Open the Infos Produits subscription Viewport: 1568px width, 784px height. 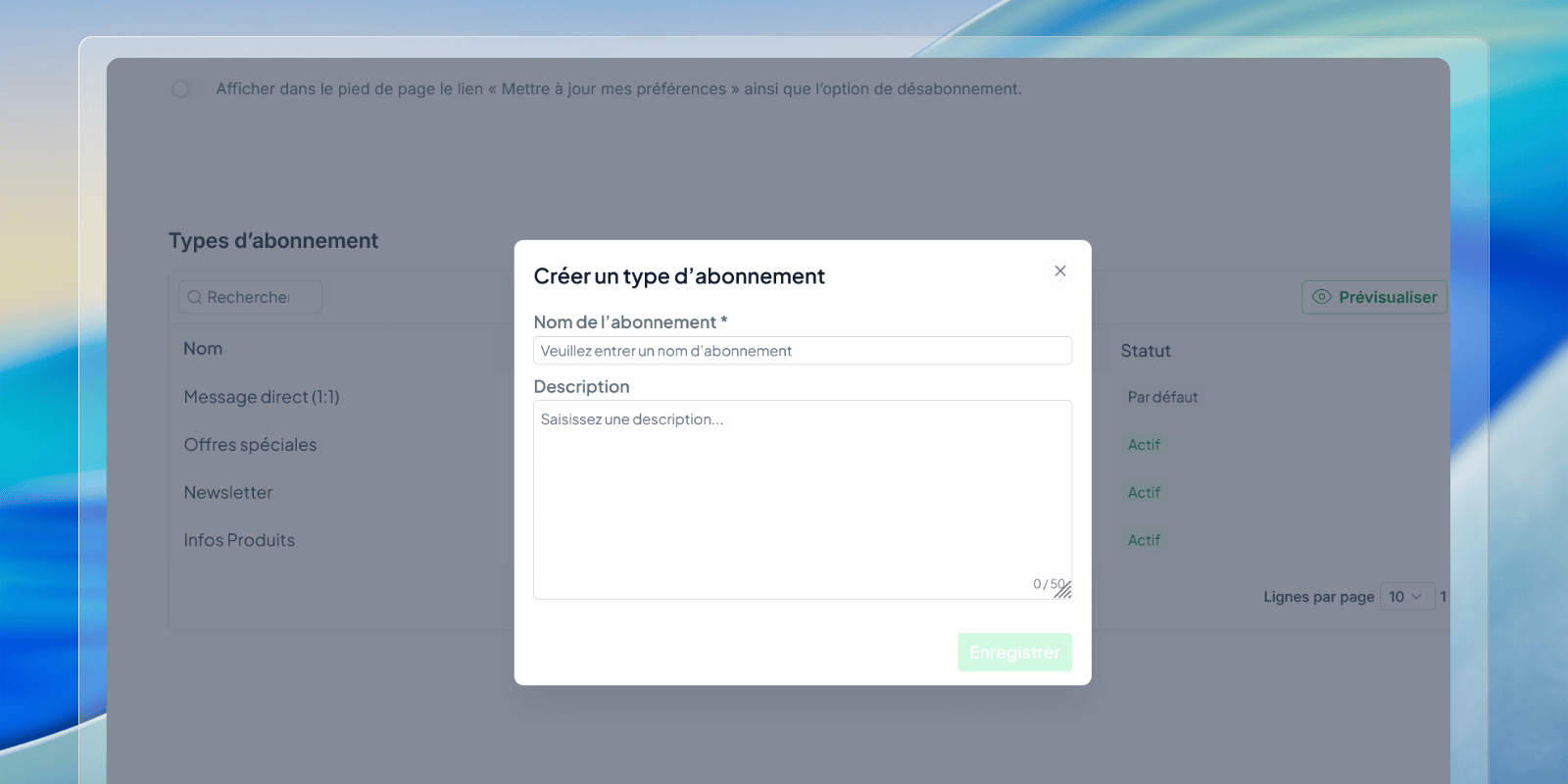click(239, 540)
